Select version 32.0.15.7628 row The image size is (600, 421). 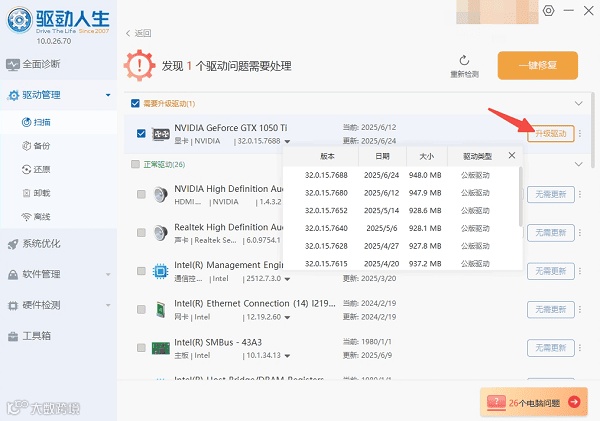pos(401,246)
